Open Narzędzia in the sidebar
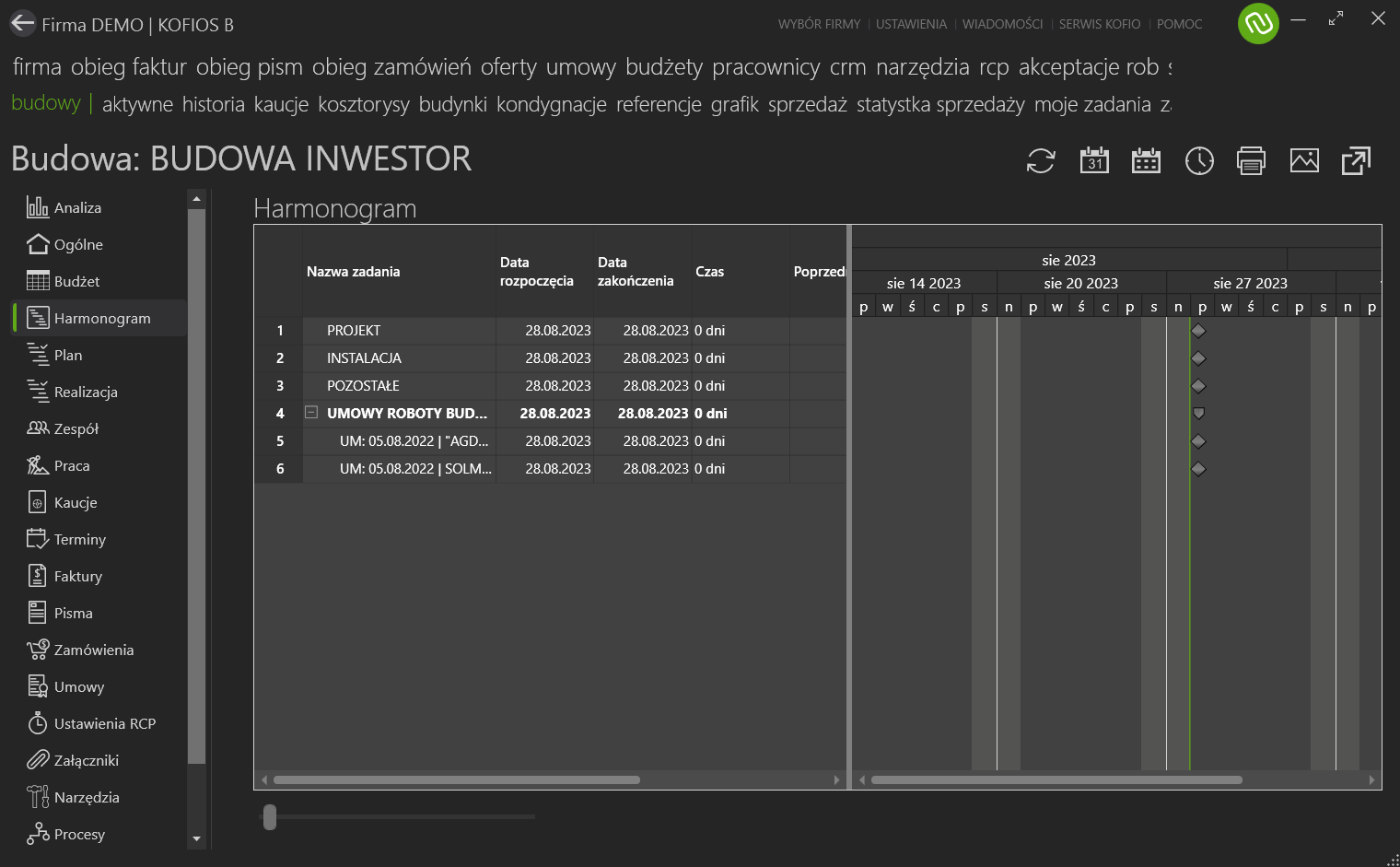The width and height of the screenshot is (1400, 867). point(99,797)
